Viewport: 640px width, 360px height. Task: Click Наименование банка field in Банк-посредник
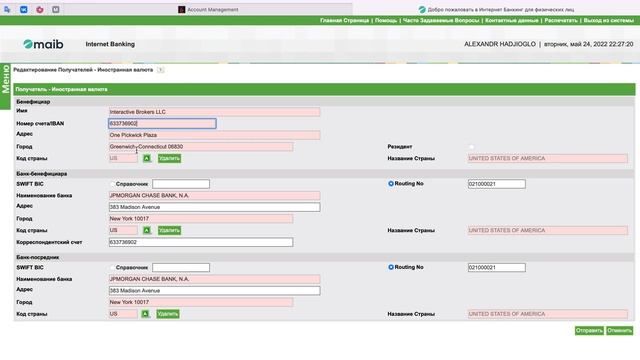tap(214, 279)
